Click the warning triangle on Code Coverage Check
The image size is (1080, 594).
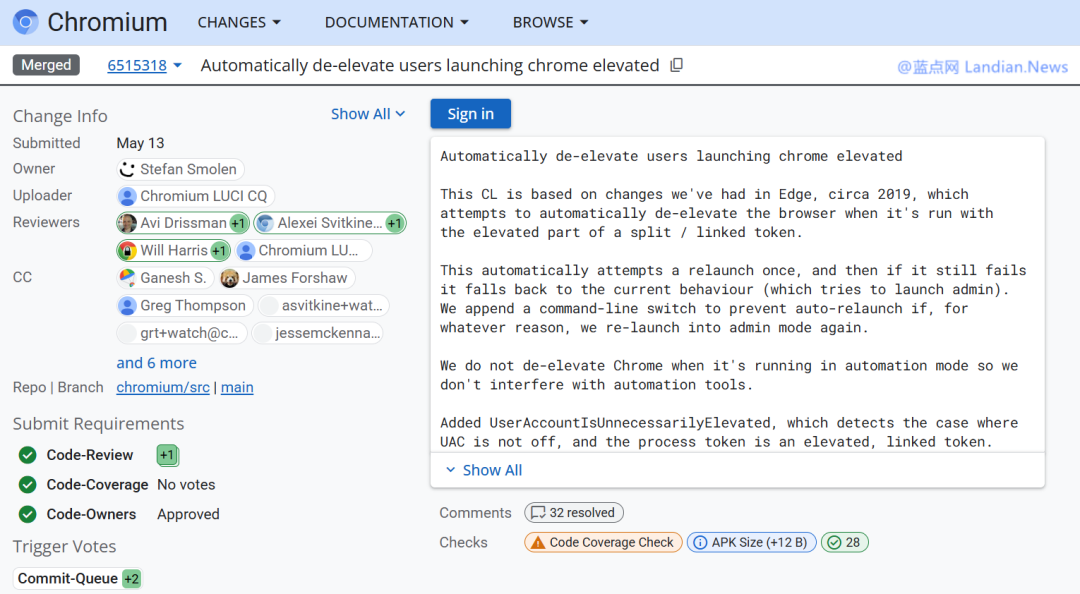(x=537, y=543)
